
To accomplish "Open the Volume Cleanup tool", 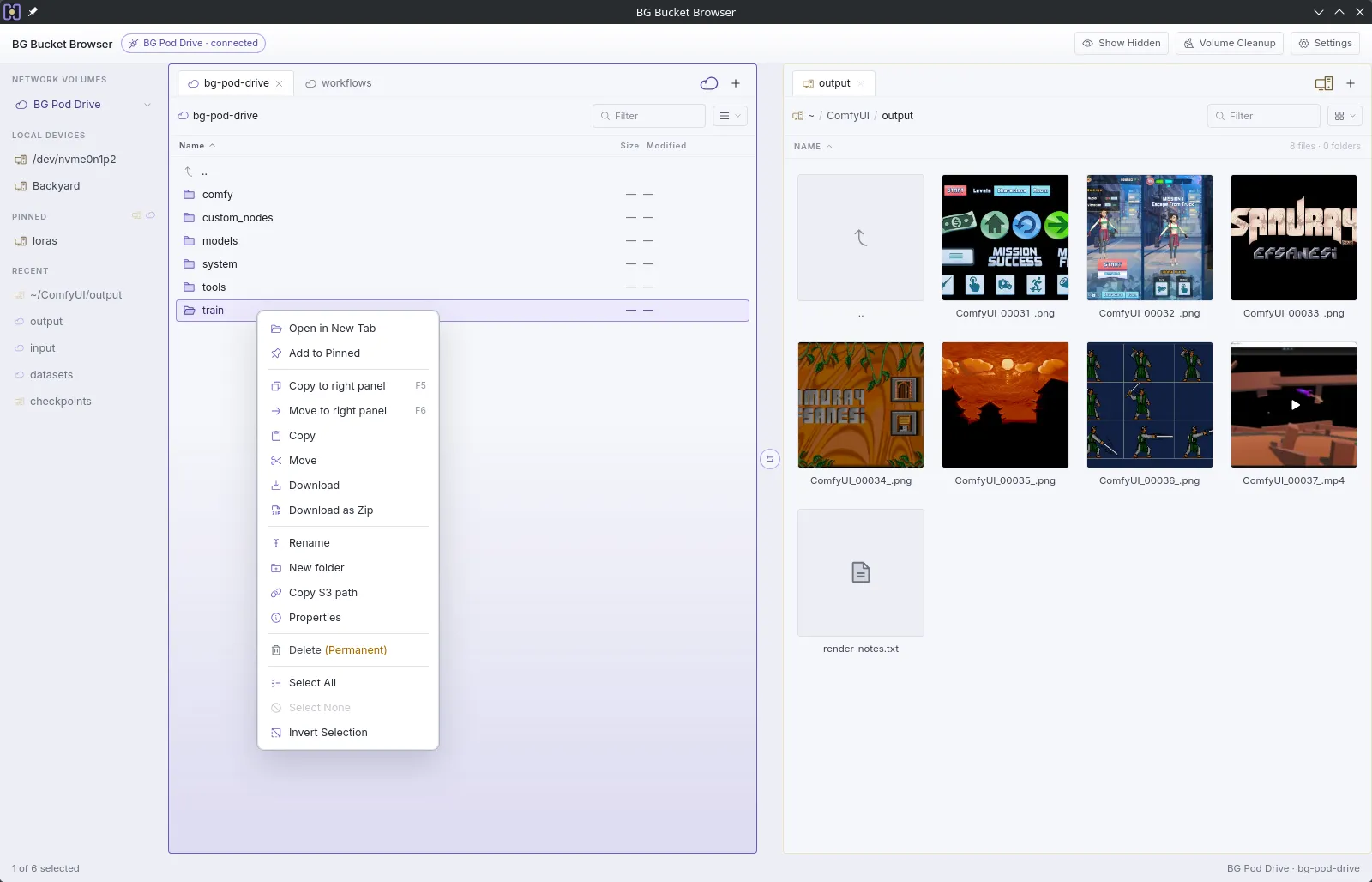I will pos(1230,43).
